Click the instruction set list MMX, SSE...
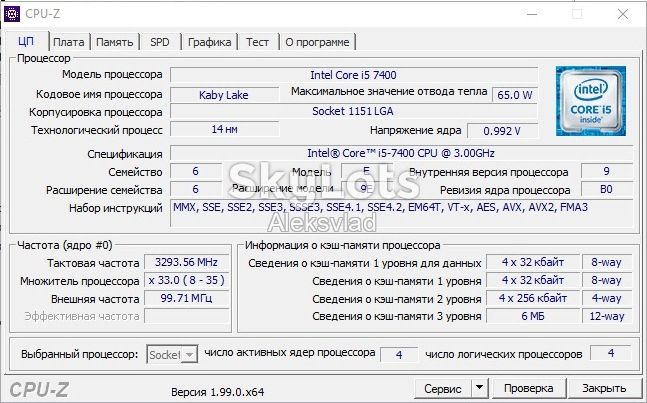Screen dimensions: 647x403 click(401, 213)
